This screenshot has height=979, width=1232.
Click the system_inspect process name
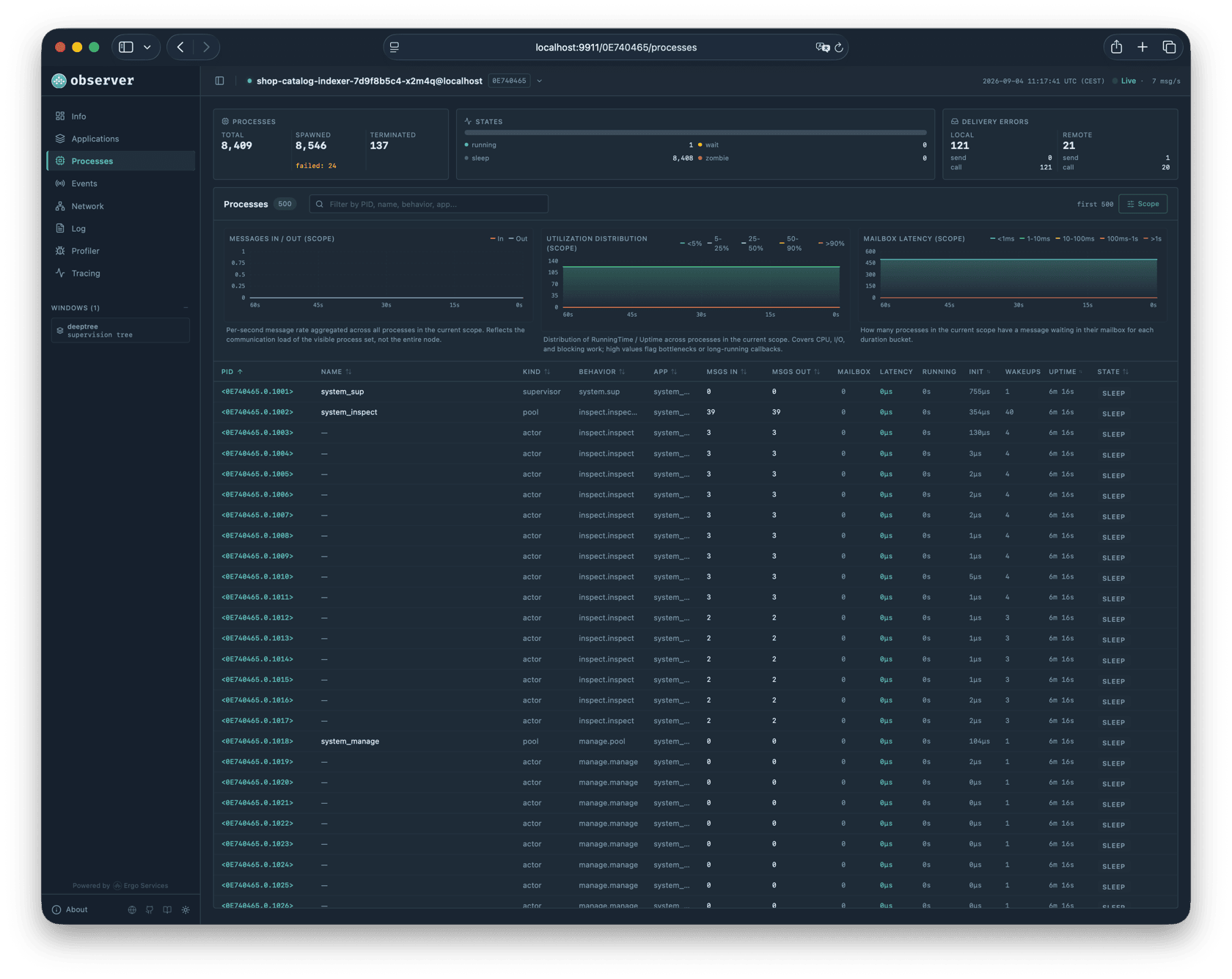[x=349, y=412]
